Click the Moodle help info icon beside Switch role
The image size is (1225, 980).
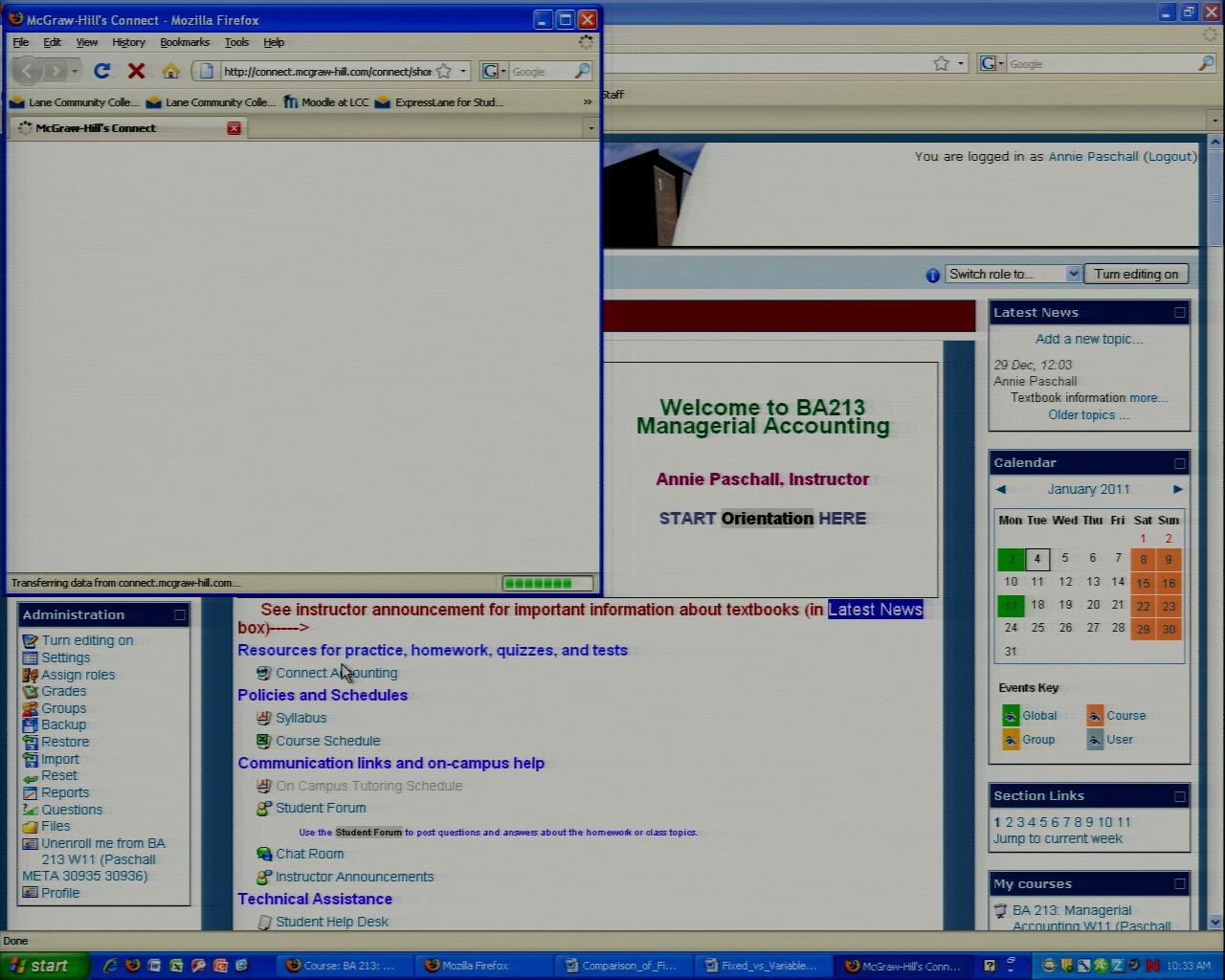(933, 276)
